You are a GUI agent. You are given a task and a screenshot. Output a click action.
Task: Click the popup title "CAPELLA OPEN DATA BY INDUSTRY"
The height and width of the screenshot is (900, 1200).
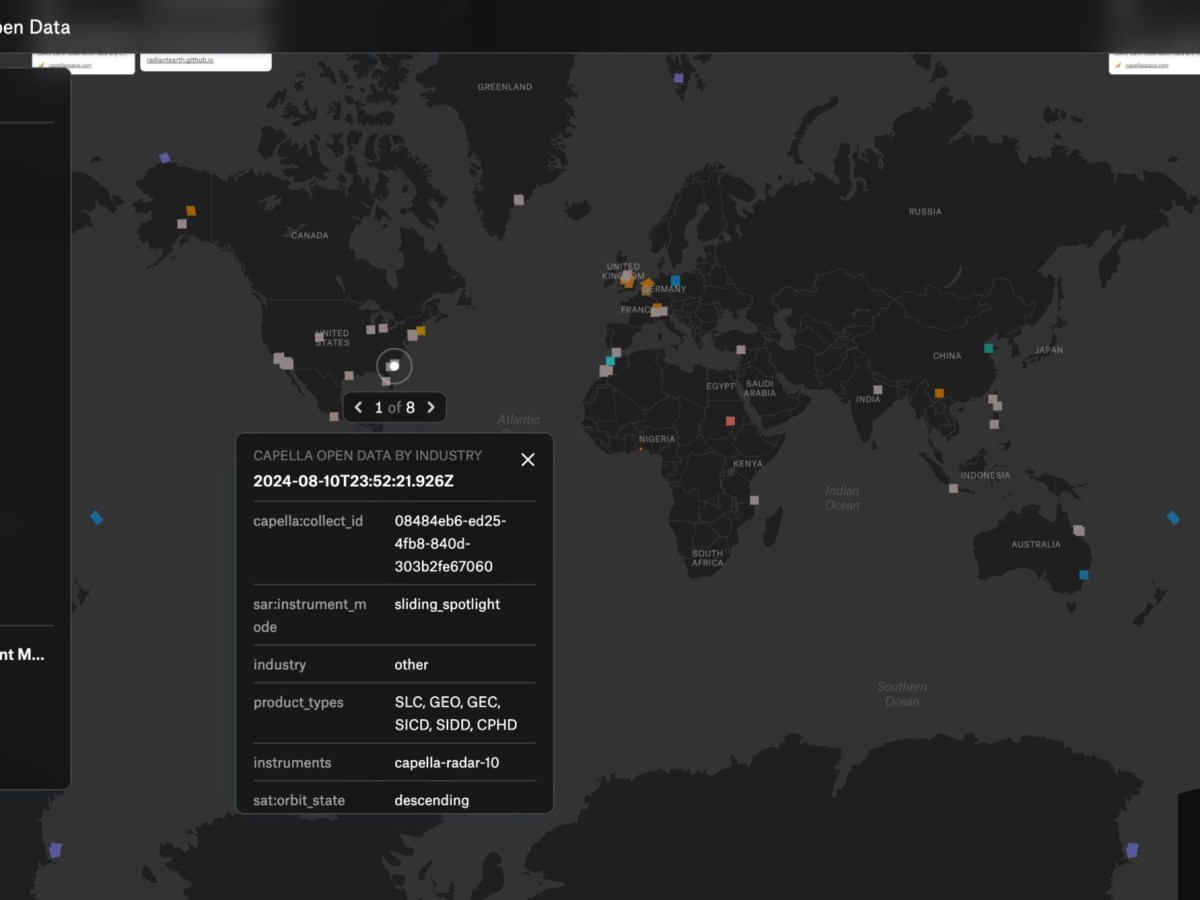pos(367,456)
